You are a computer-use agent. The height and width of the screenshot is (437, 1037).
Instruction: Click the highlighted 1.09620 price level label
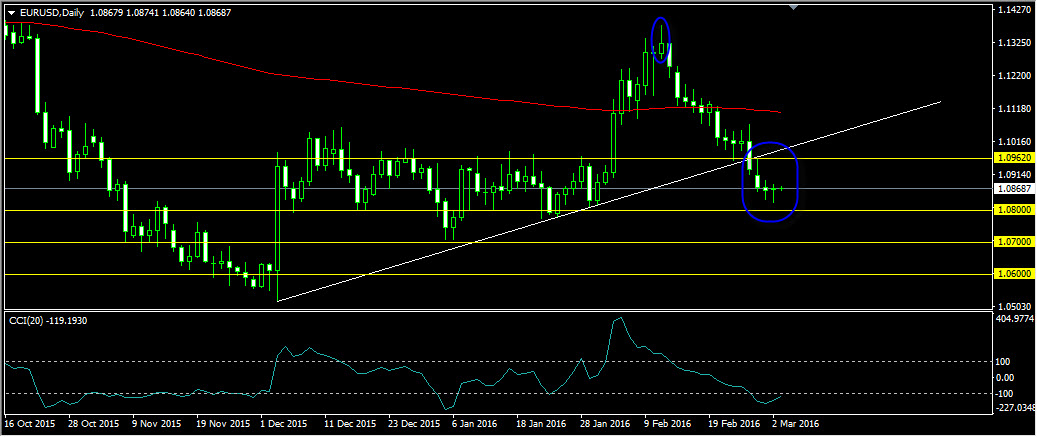click(x=1014, y=159)
